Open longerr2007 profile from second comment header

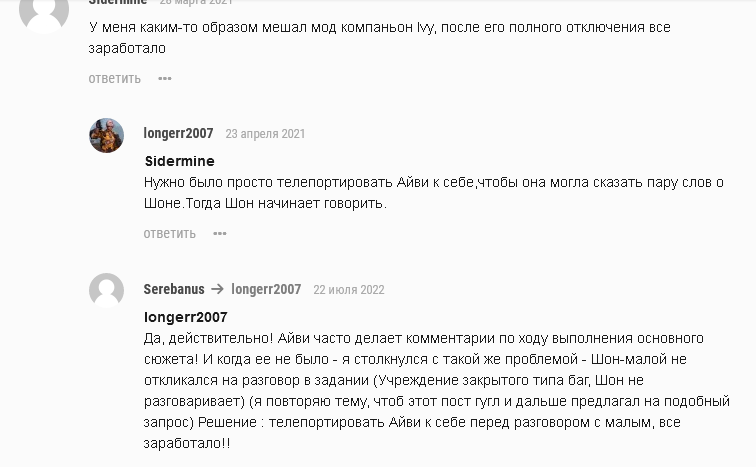click(178, 133)
